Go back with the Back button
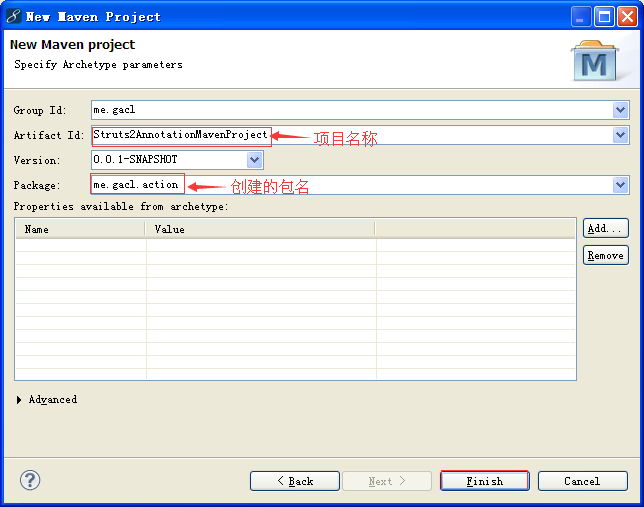 click(x=295, y=481)
